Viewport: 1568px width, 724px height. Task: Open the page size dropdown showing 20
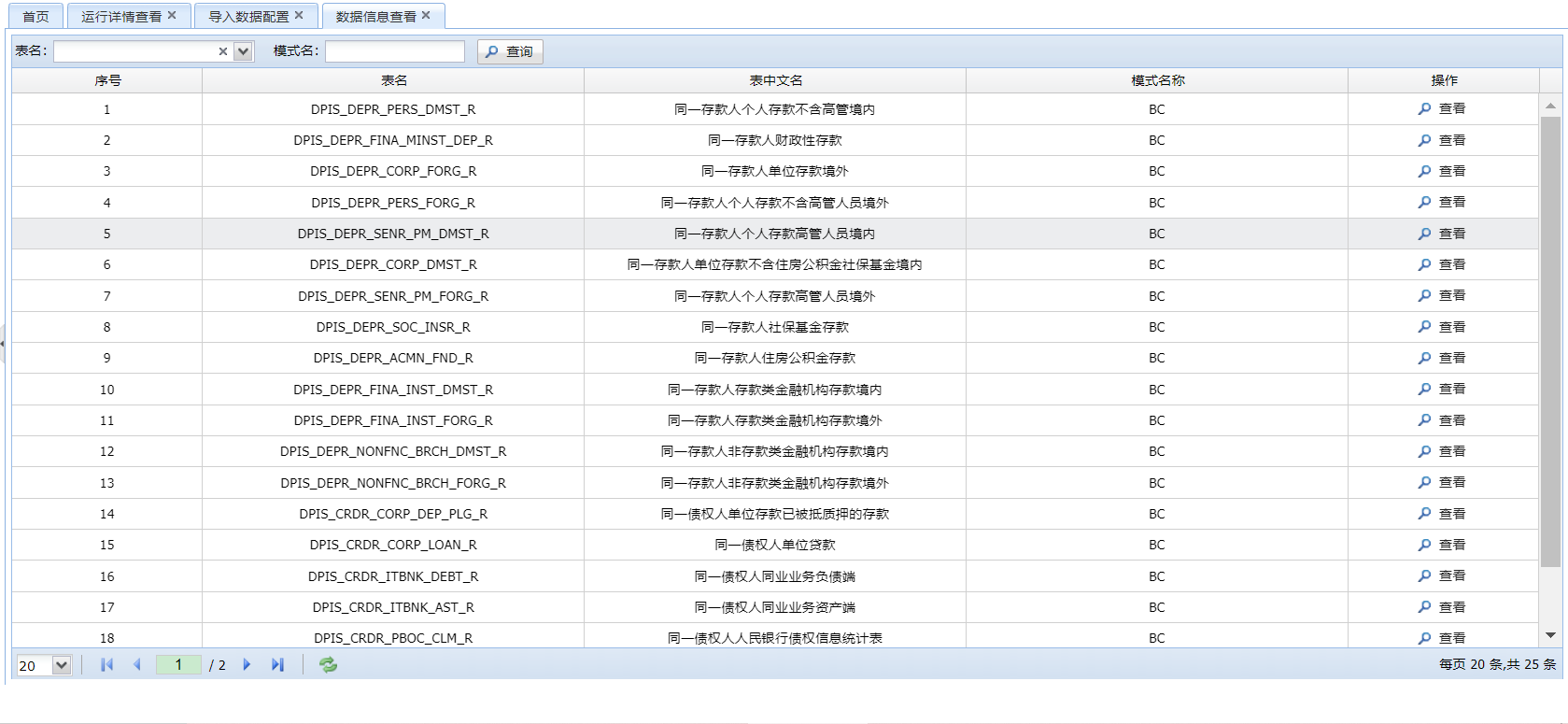point(62,666)
